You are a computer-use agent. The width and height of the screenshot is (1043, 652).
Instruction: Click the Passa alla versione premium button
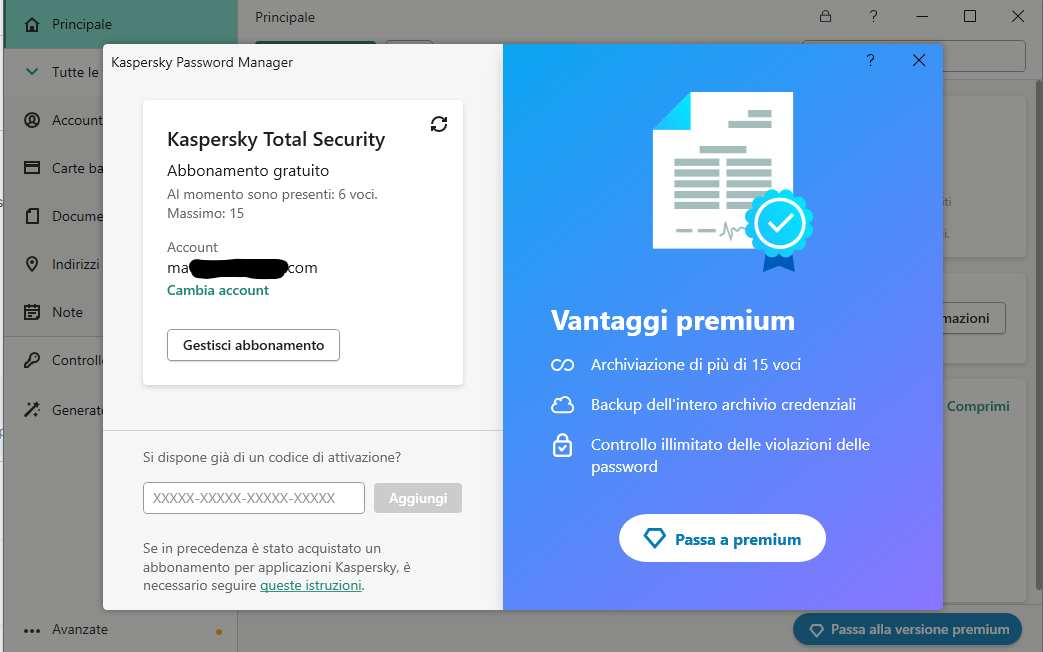pyautogui.click(x=908, y=630)
